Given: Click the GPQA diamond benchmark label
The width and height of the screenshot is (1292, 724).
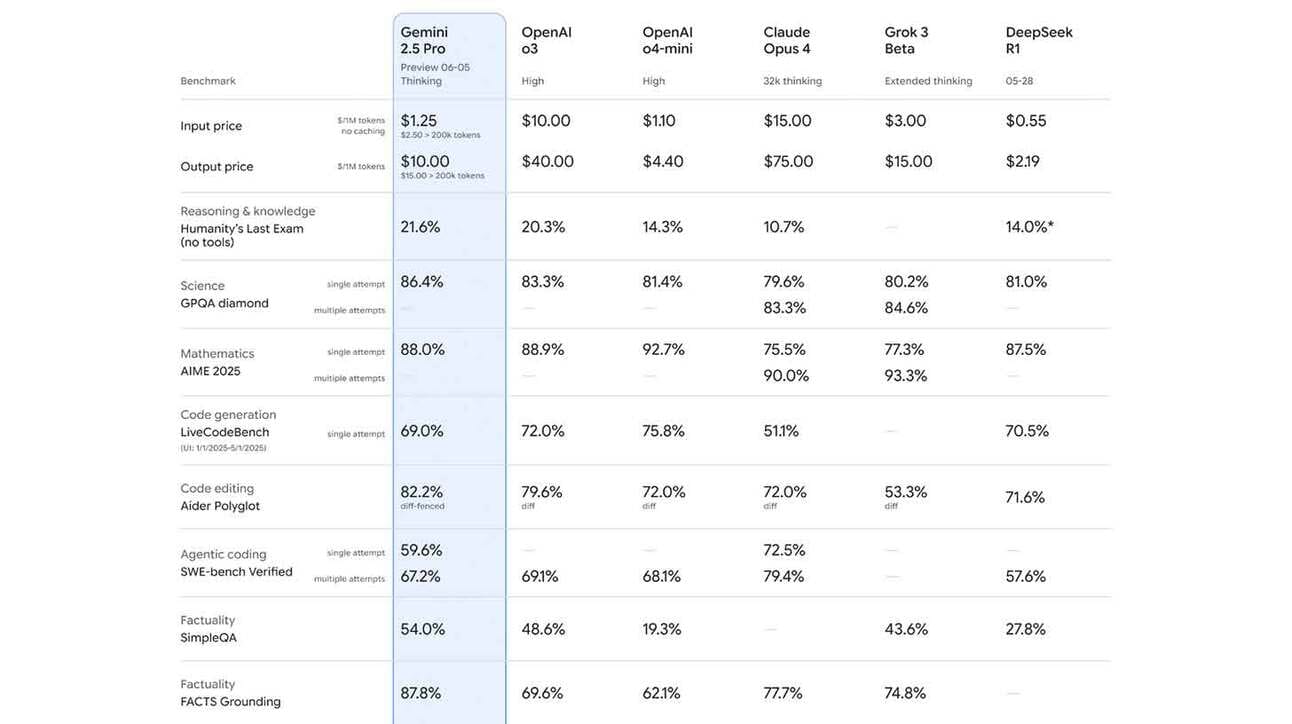Looking at the screenshot, I should coord(224,303).
